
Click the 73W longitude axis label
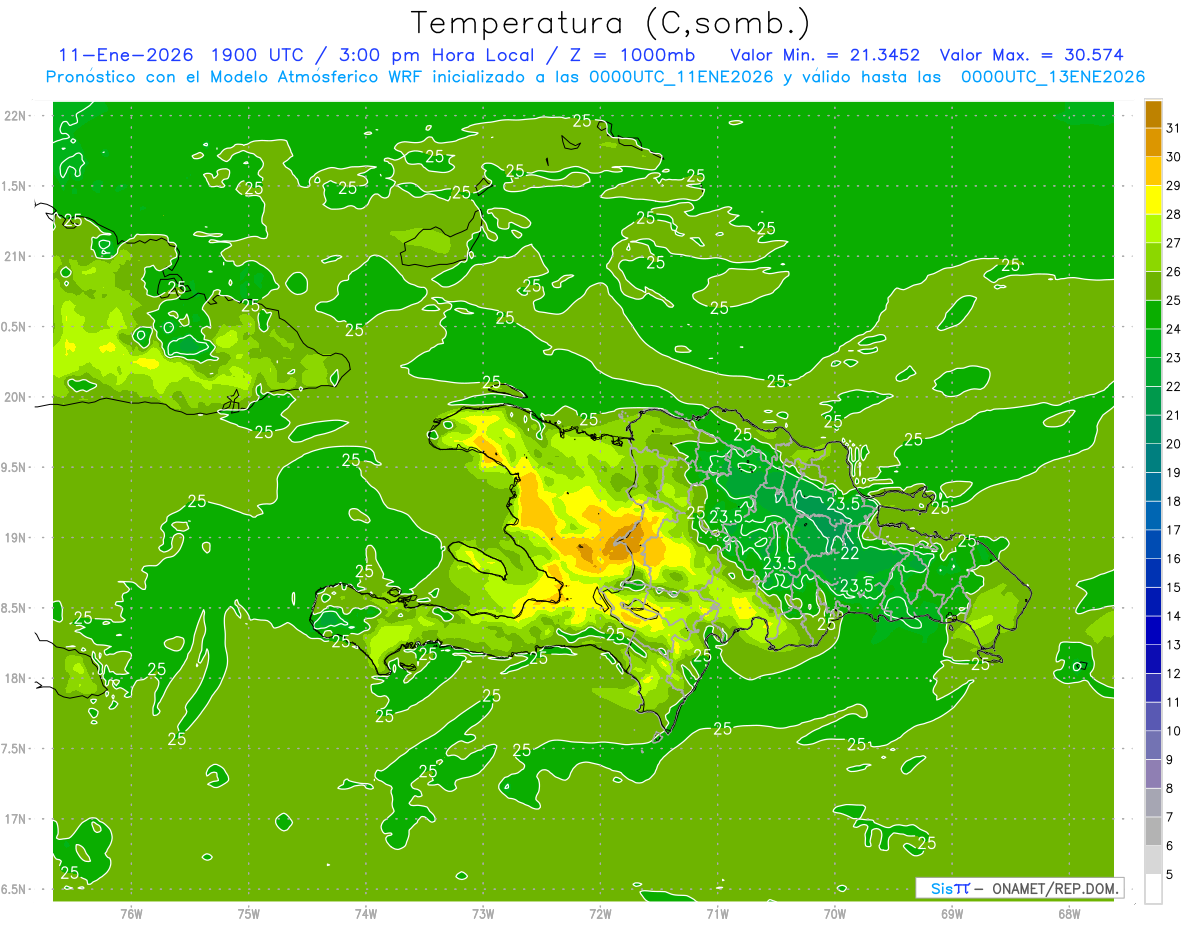coord(483,913)
